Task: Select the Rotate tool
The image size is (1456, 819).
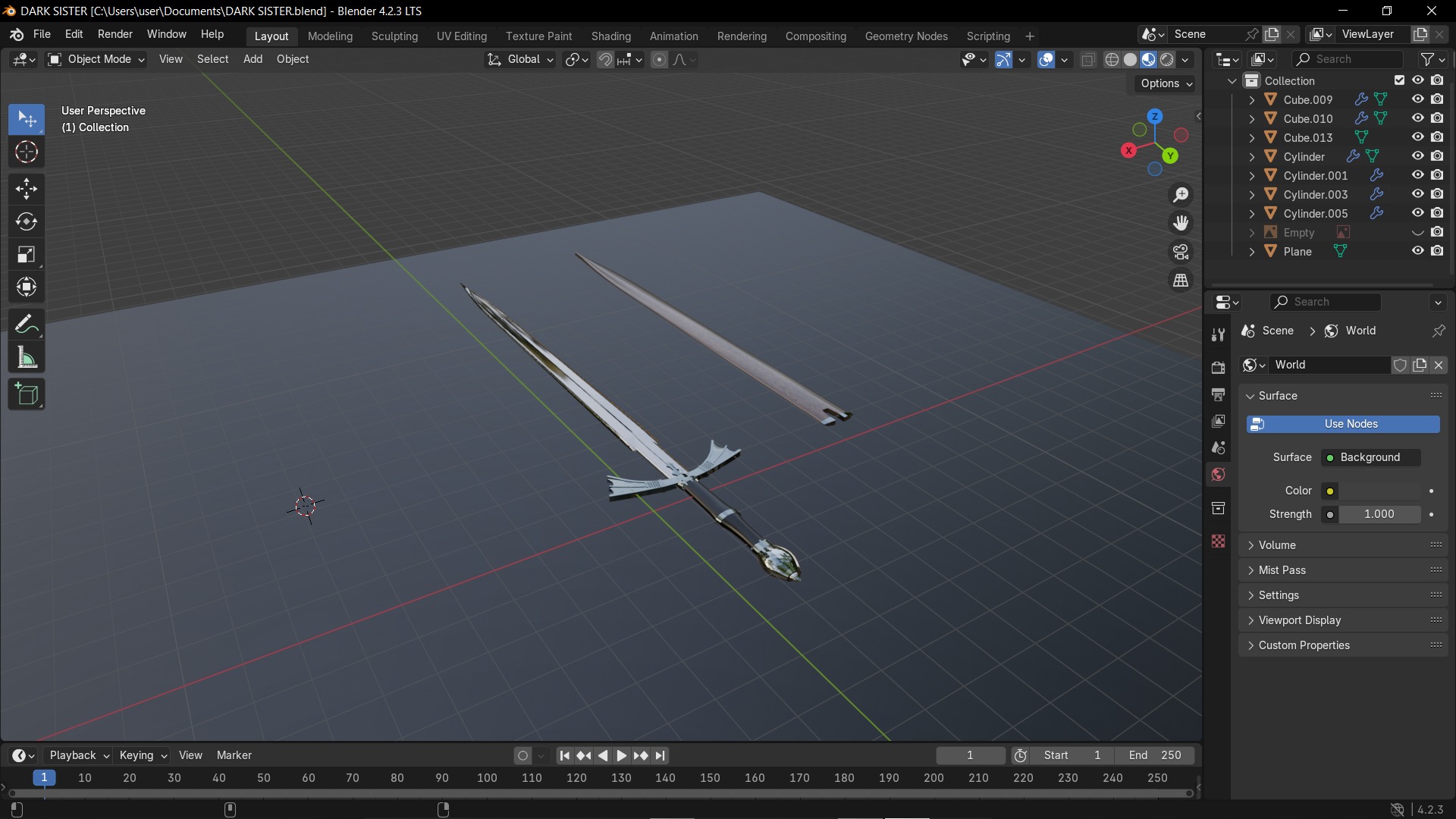Action: 27,221
